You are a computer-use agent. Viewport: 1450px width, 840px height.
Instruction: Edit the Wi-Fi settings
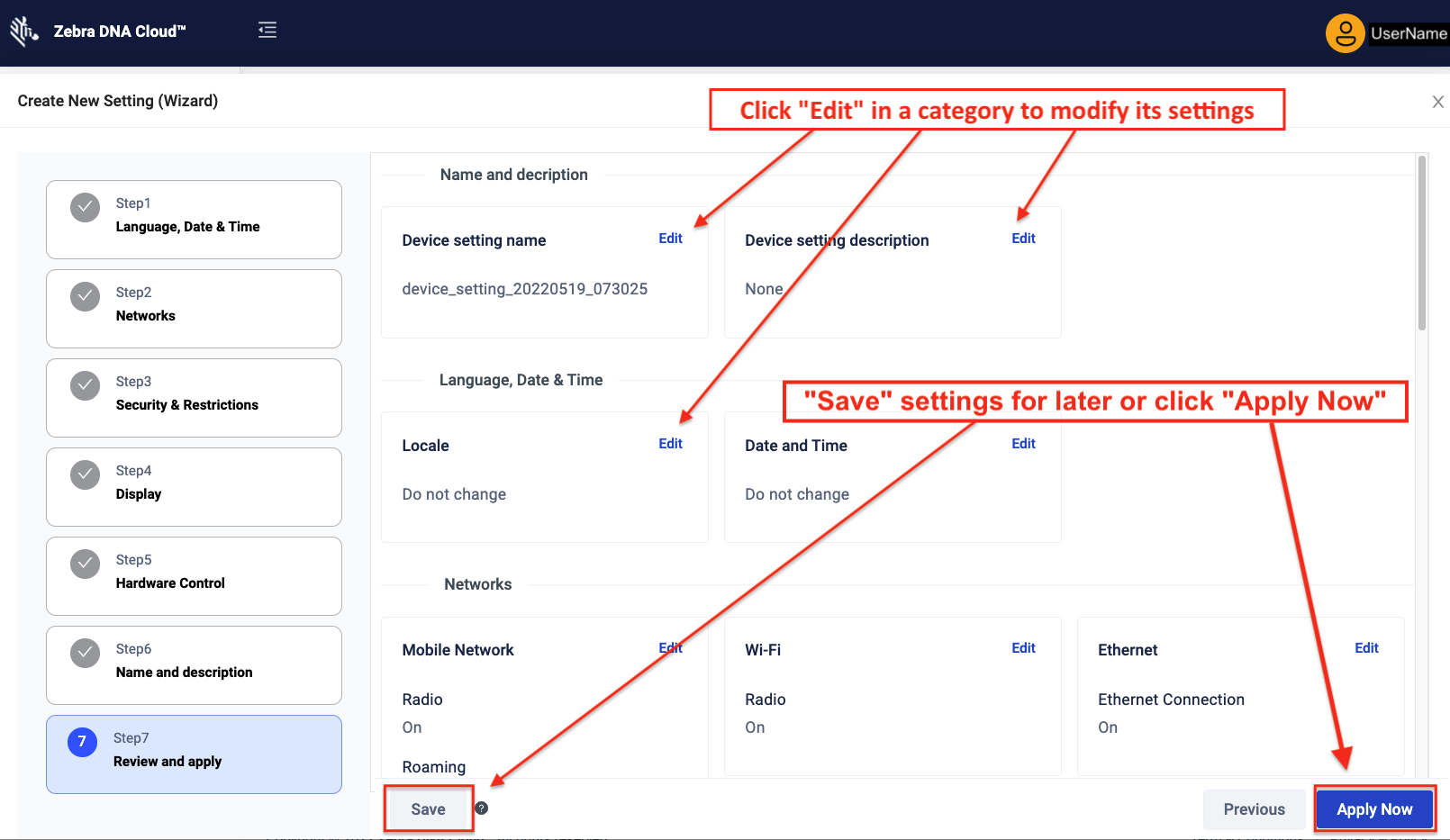1023,648
